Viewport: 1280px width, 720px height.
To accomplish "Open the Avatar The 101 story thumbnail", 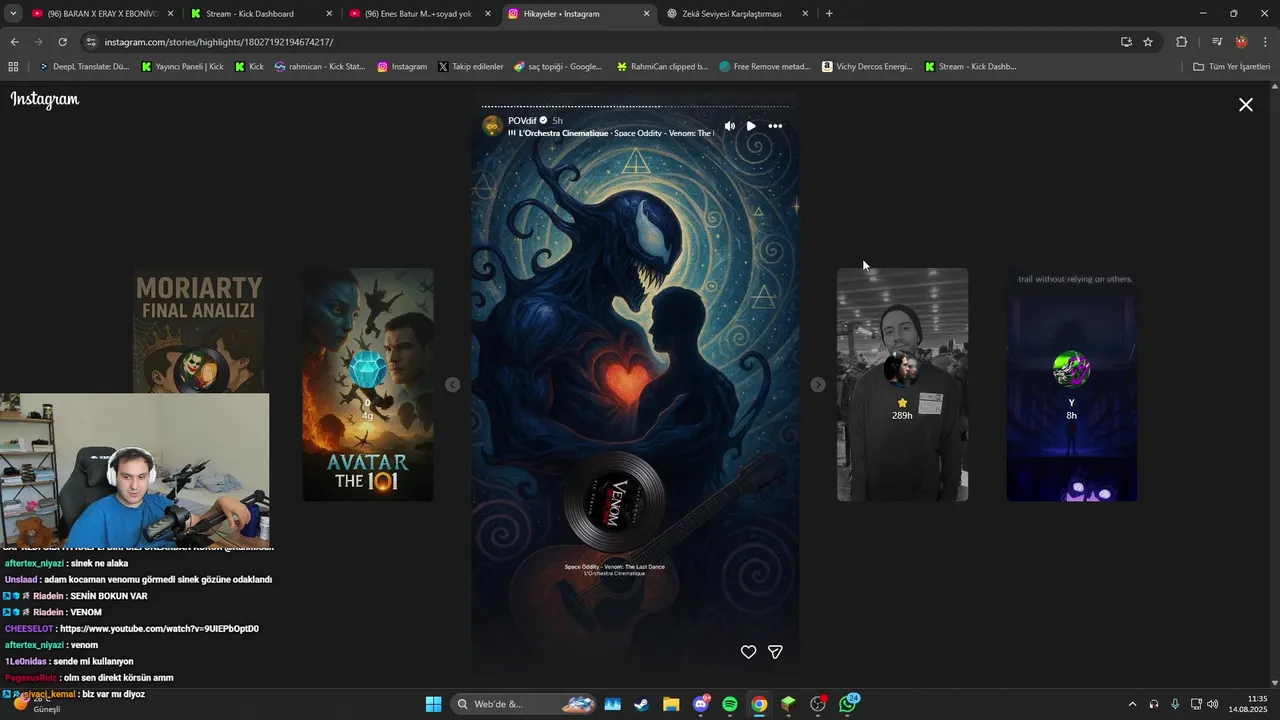I will (x=368, y=384).
